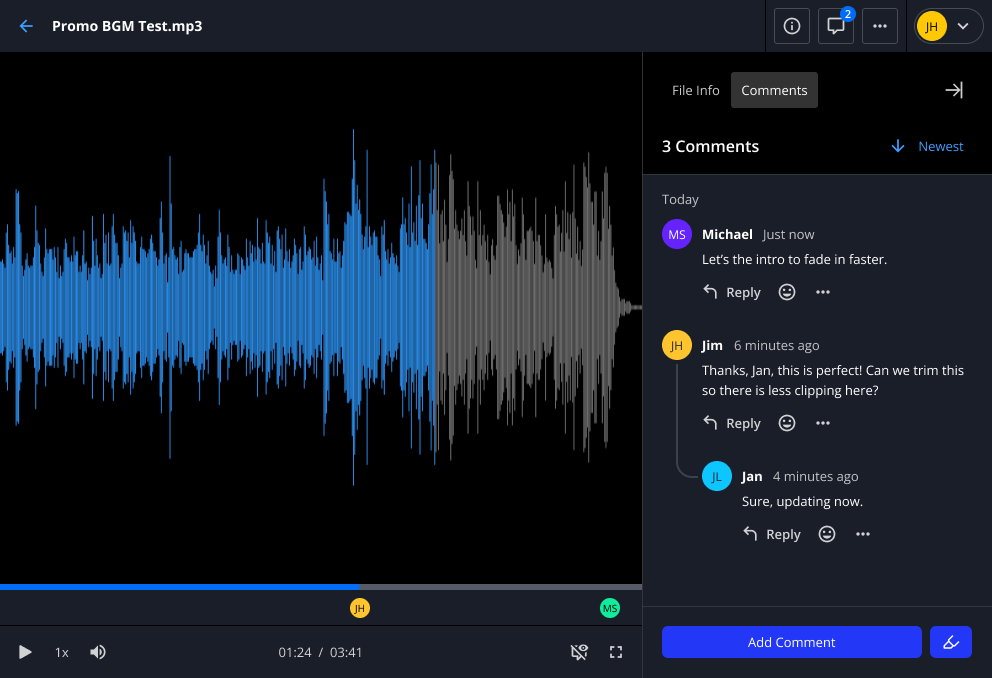The width and height of the screenshot is (992, 678).
Task: Click the Add Comment button
Action: pyautogui.click(x=791, y=642)
